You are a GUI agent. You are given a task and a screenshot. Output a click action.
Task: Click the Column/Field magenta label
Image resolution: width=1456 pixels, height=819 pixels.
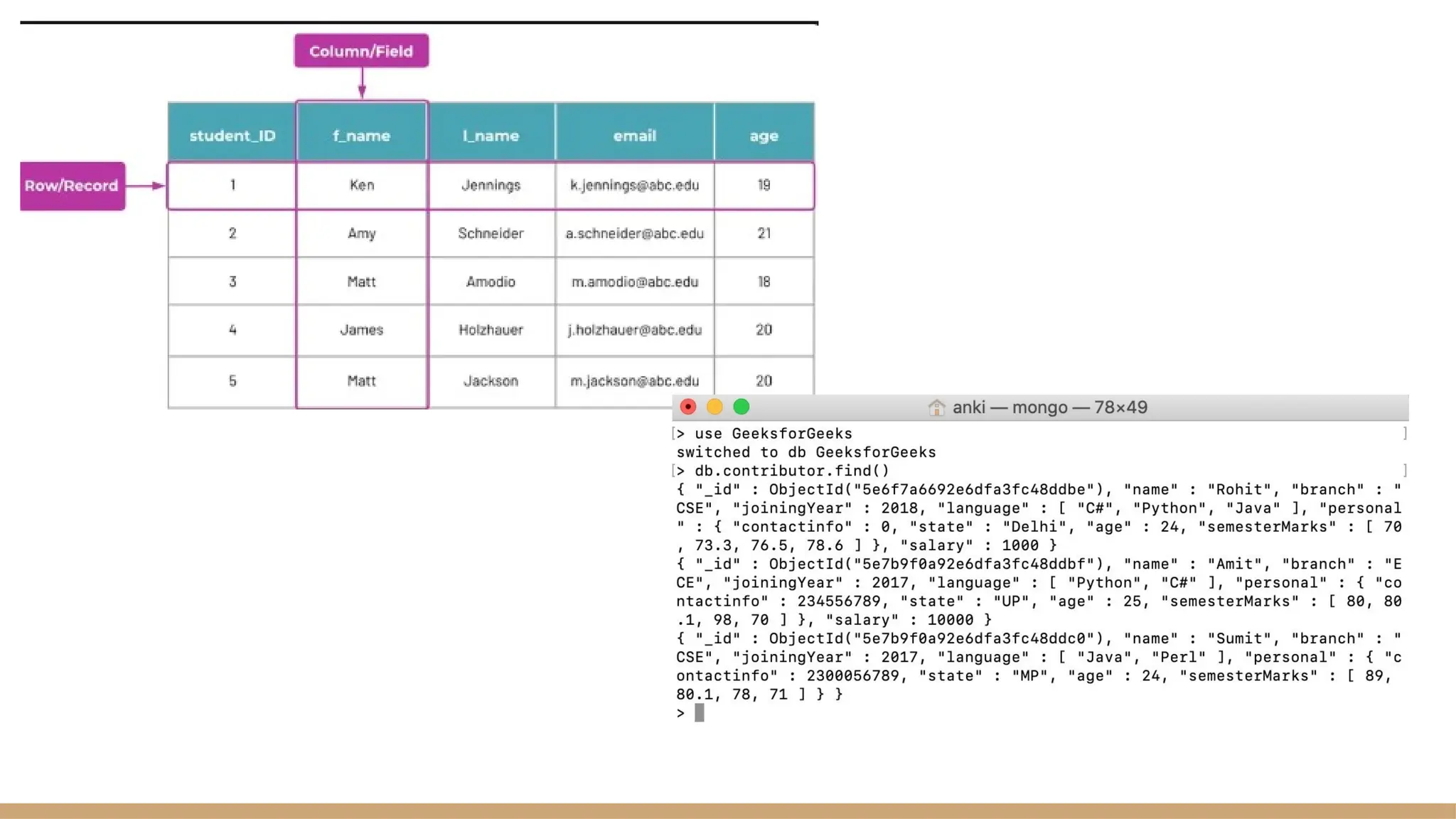click(361, 51)
